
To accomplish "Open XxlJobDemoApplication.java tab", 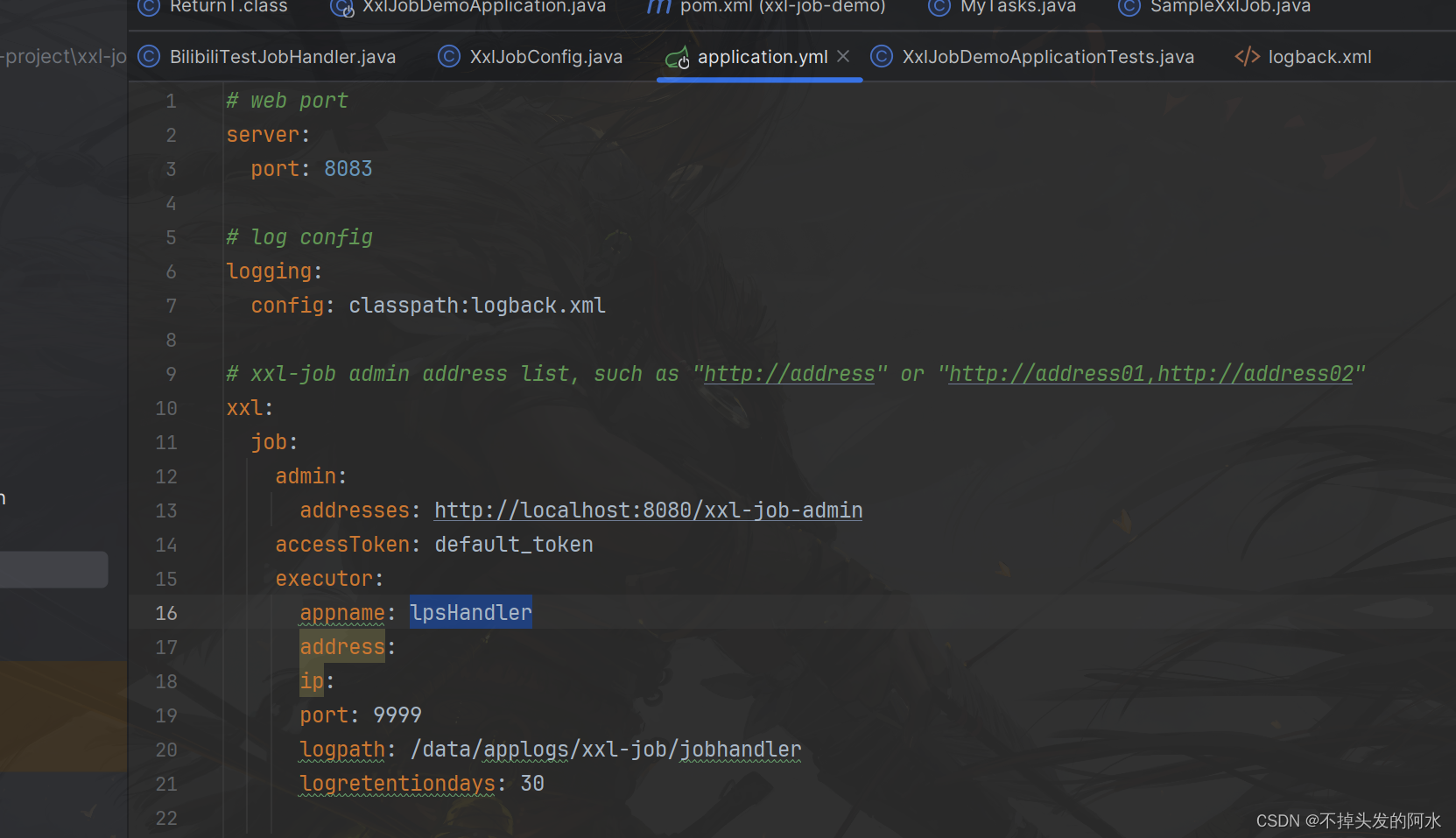I will 484,7.
